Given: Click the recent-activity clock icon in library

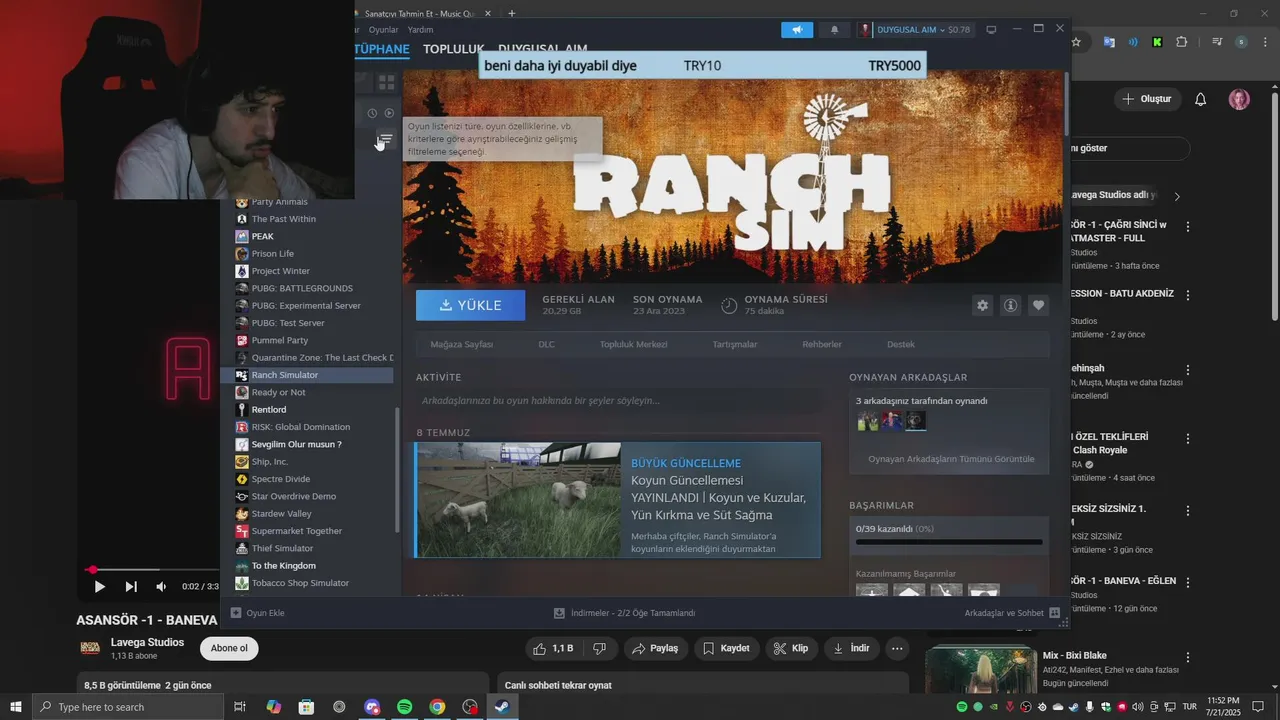Looking at the screenshot, I should [x=372, y=113].
